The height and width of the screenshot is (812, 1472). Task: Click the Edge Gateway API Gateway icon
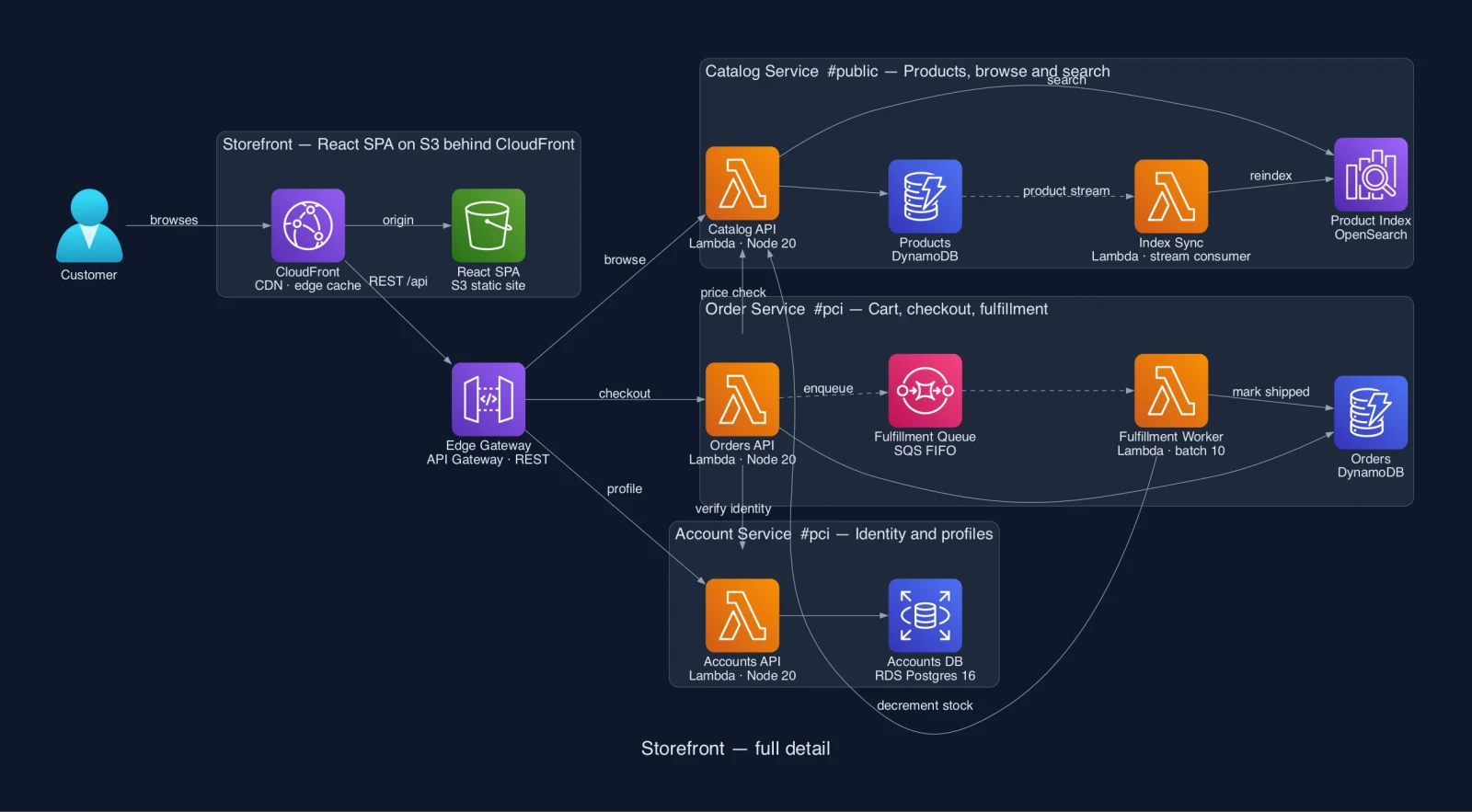(x=489, y=399)
